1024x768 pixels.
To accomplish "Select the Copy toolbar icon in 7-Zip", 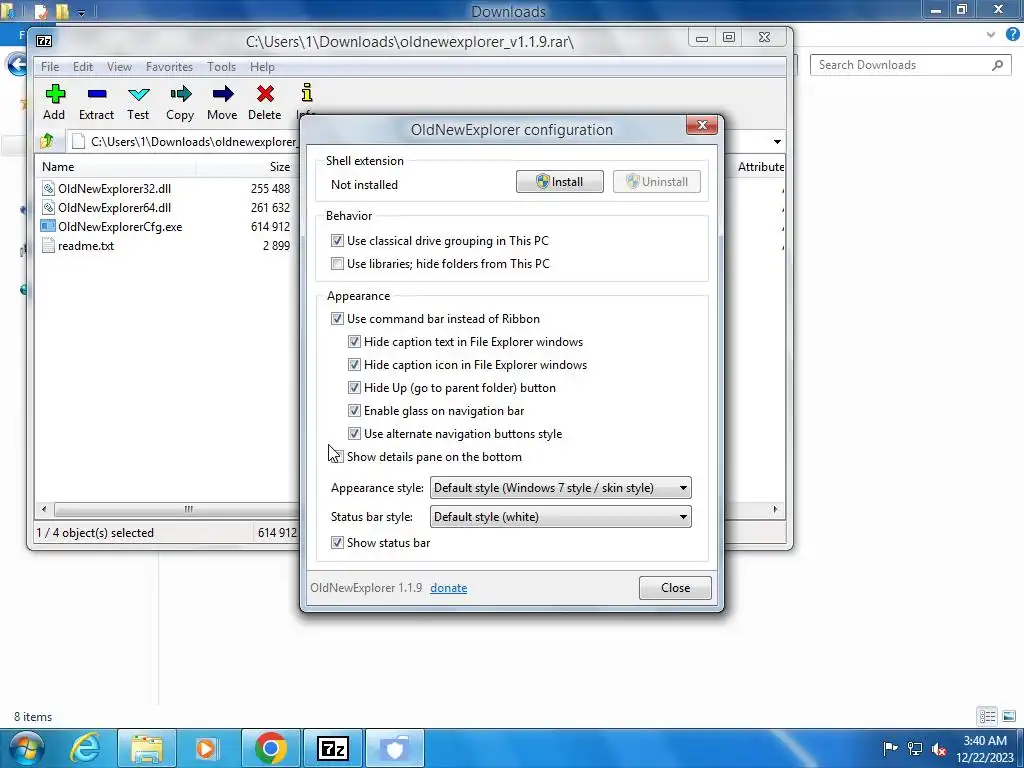I will click(x=180, y=94).
